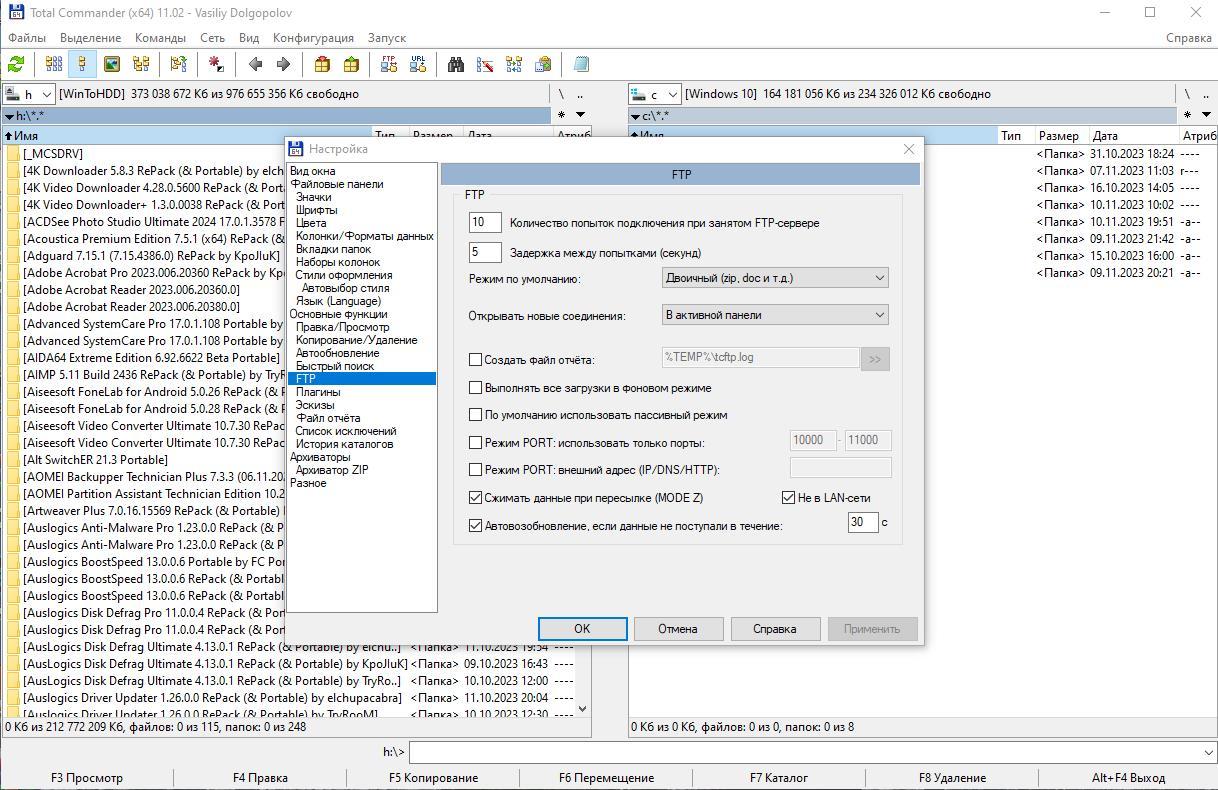Open file search with binoculars icon
The image size is (1218, 790).
coord(456,64)
